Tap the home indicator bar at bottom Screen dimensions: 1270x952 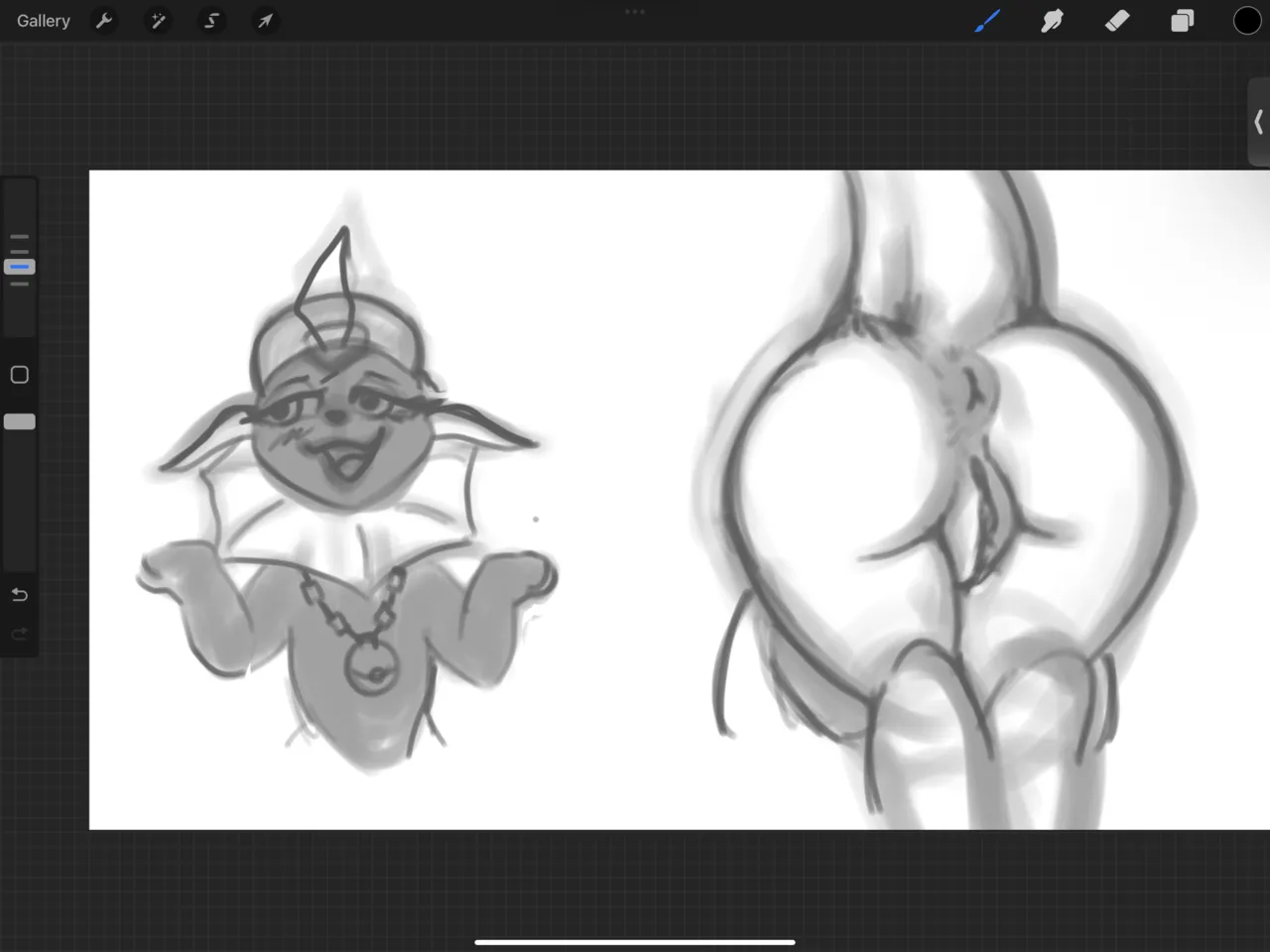point(635,942)
